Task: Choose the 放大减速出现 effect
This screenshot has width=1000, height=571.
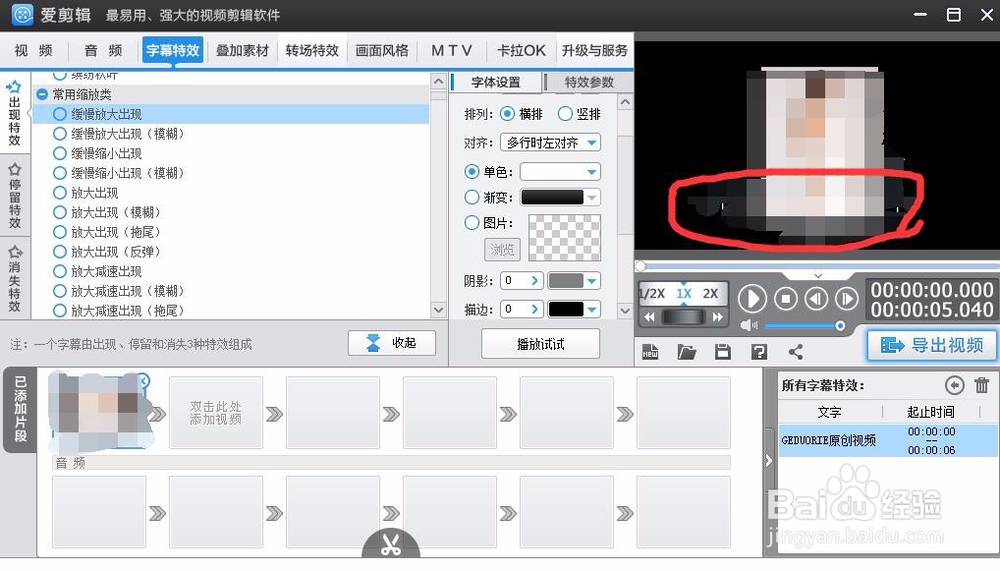Action: tap(60, 271)
